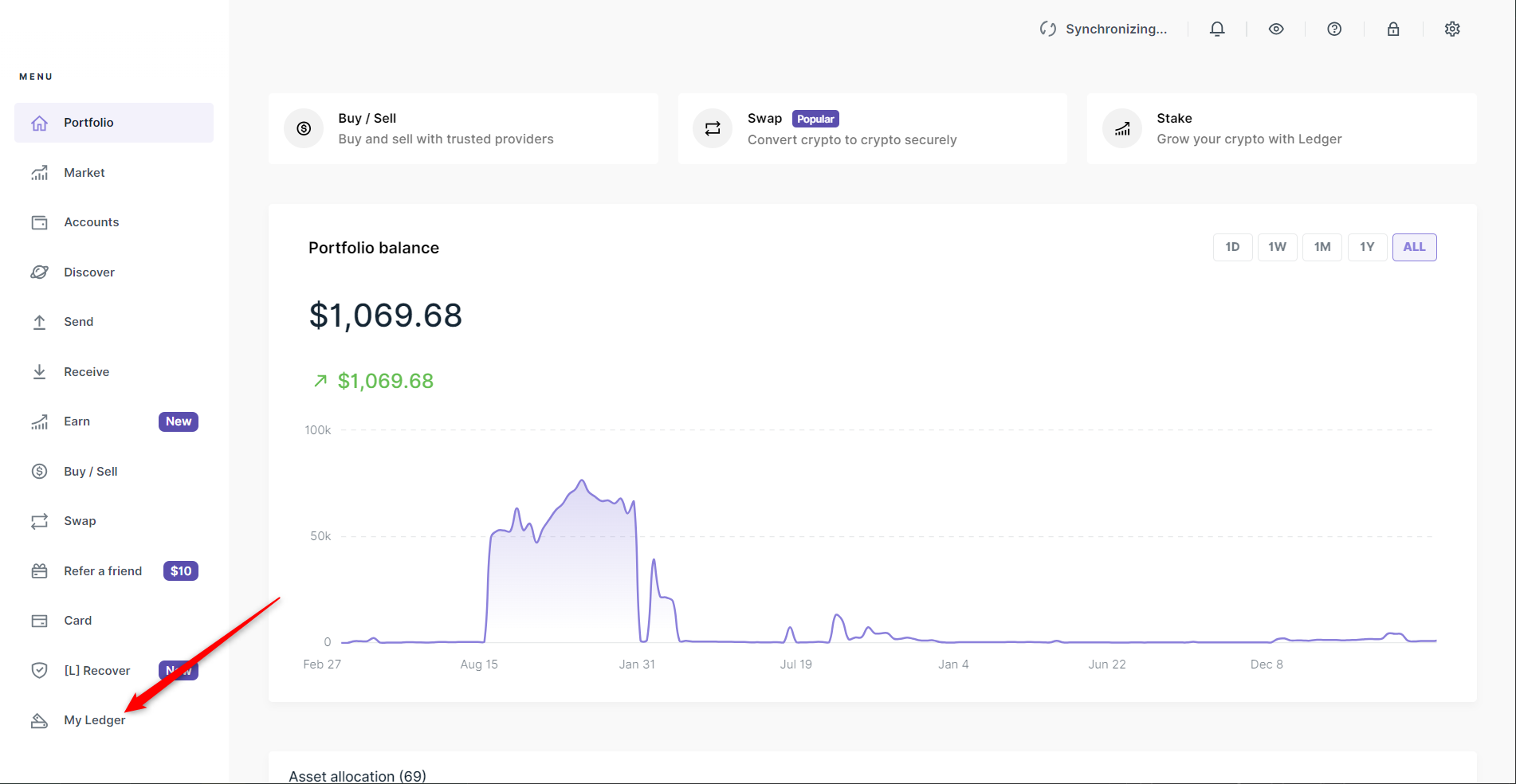
Task: Click Refer a friend link
Action: point(103,571)
